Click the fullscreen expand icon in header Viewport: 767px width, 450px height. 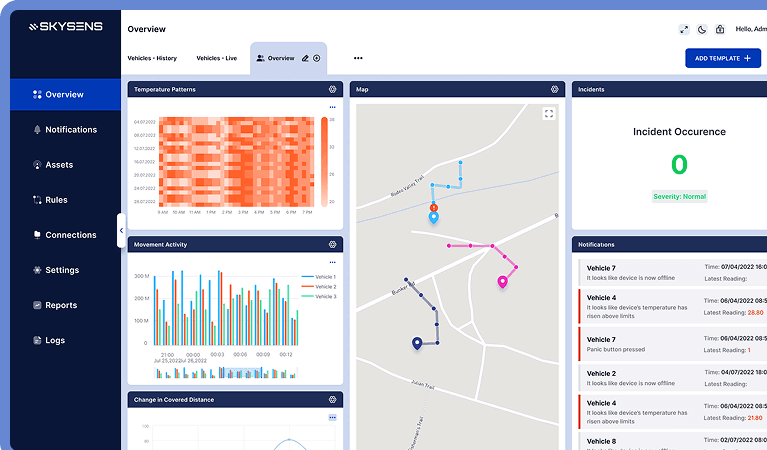(x=684, y=30)
